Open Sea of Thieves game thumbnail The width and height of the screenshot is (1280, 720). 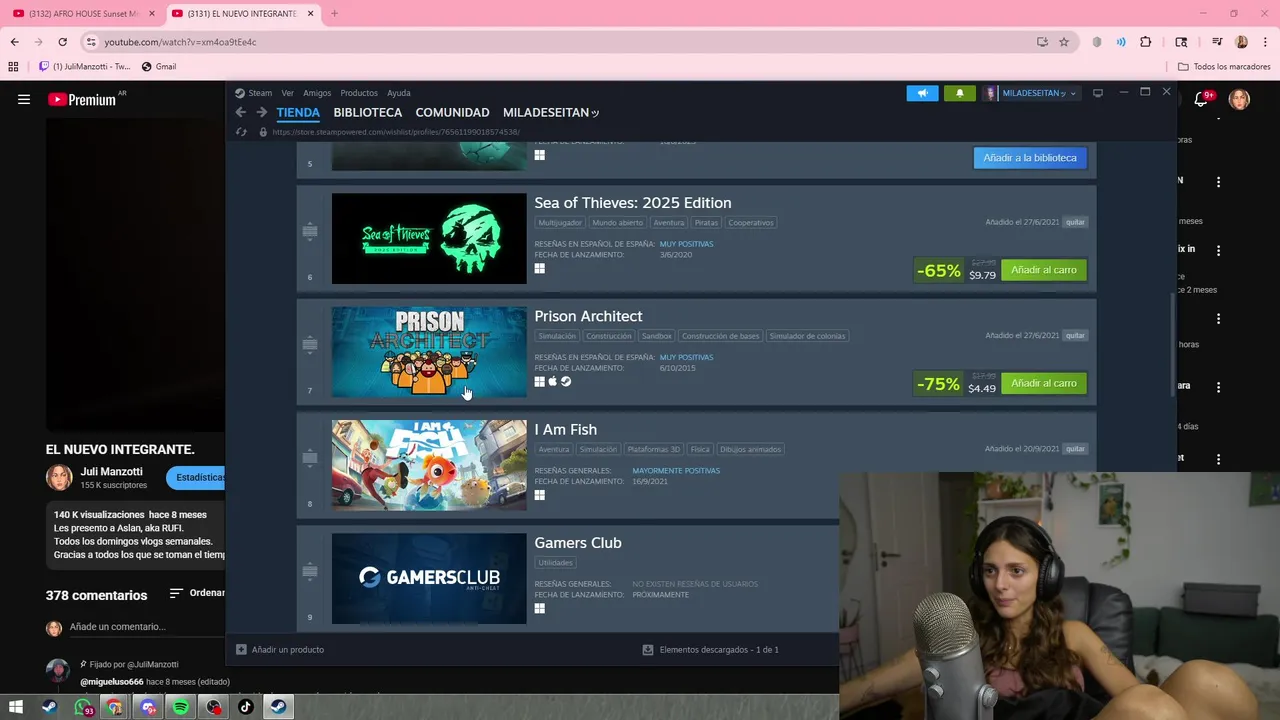tap(429, 238)
